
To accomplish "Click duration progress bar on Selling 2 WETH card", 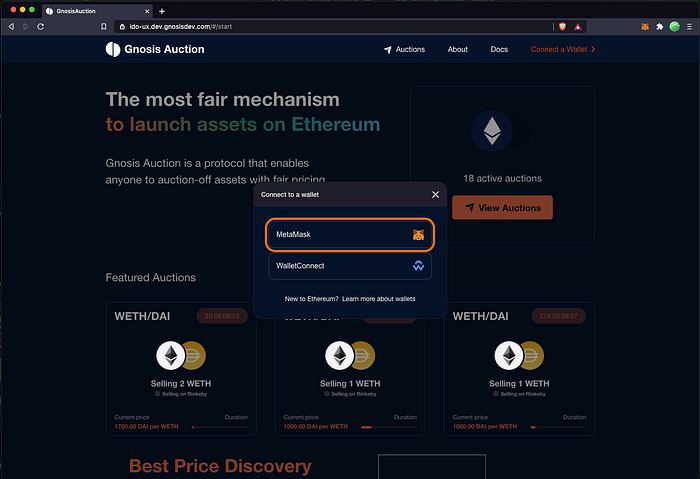I will (x=220, y=427).
